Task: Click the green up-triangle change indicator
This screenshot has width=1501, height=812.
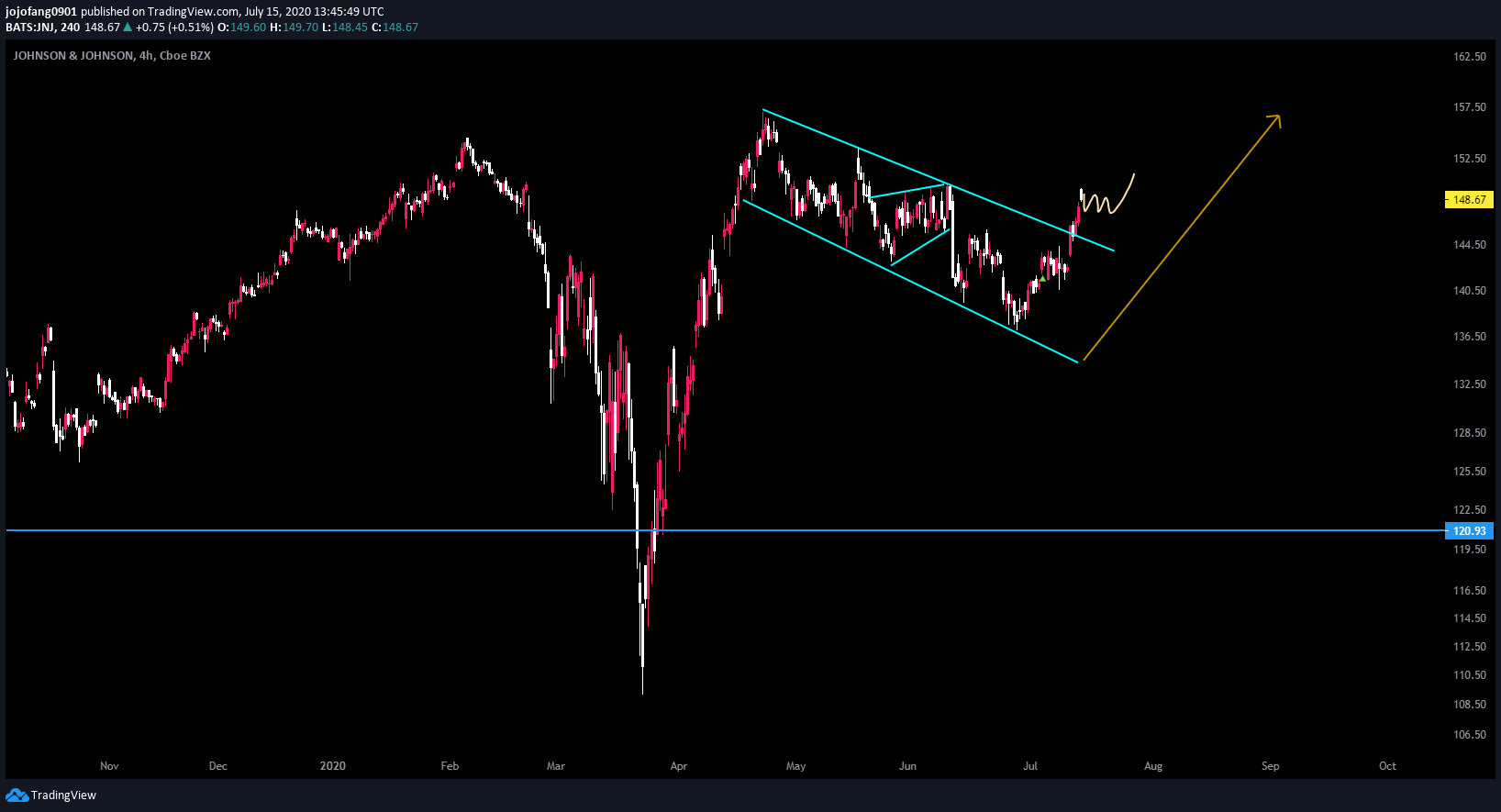Action: [x=128, y=28]
